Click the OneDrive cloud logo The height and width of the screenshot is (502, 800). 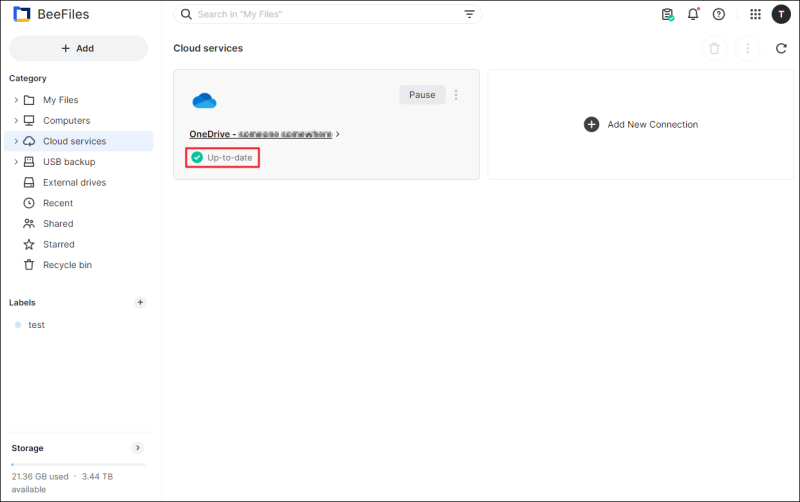click(x=205, y=101)
